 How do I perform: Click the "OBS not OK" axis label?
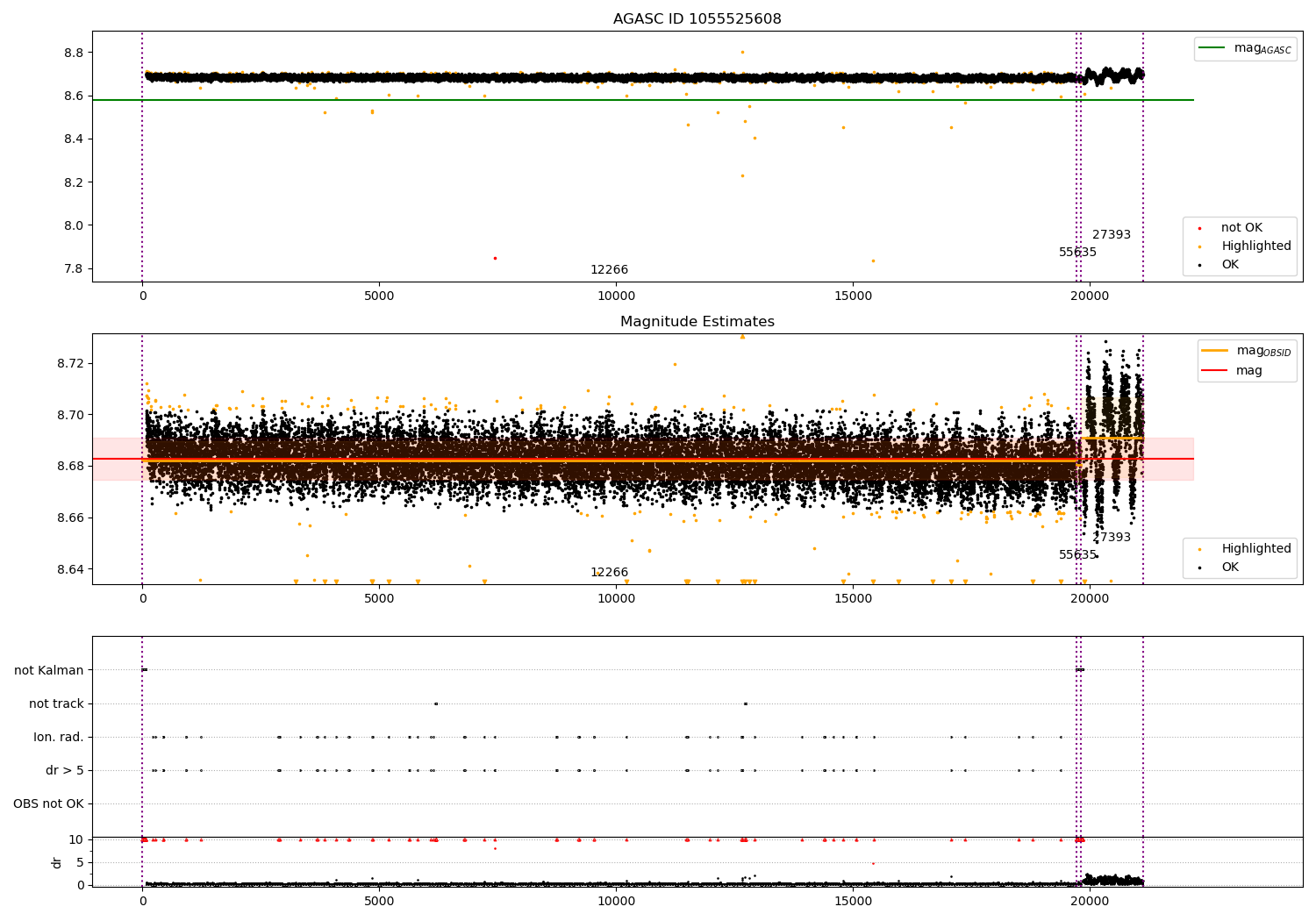tap(48, 803)
